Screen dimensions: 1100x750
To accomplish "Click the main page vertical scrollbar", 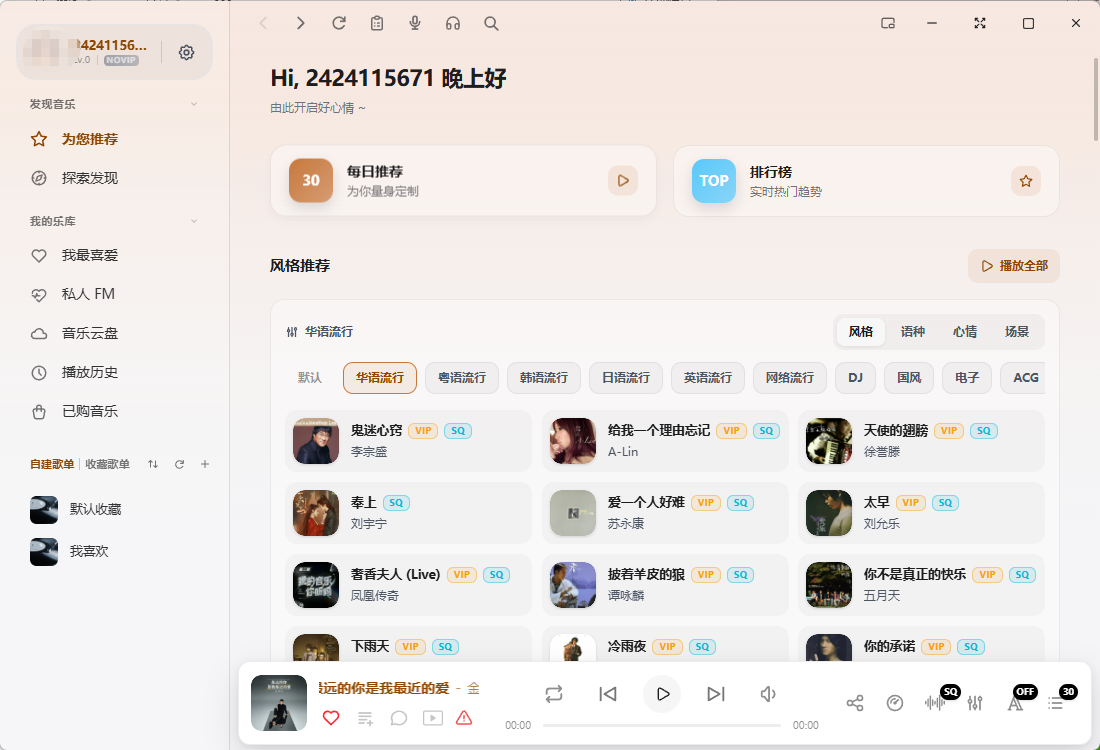I will 1096,99.
